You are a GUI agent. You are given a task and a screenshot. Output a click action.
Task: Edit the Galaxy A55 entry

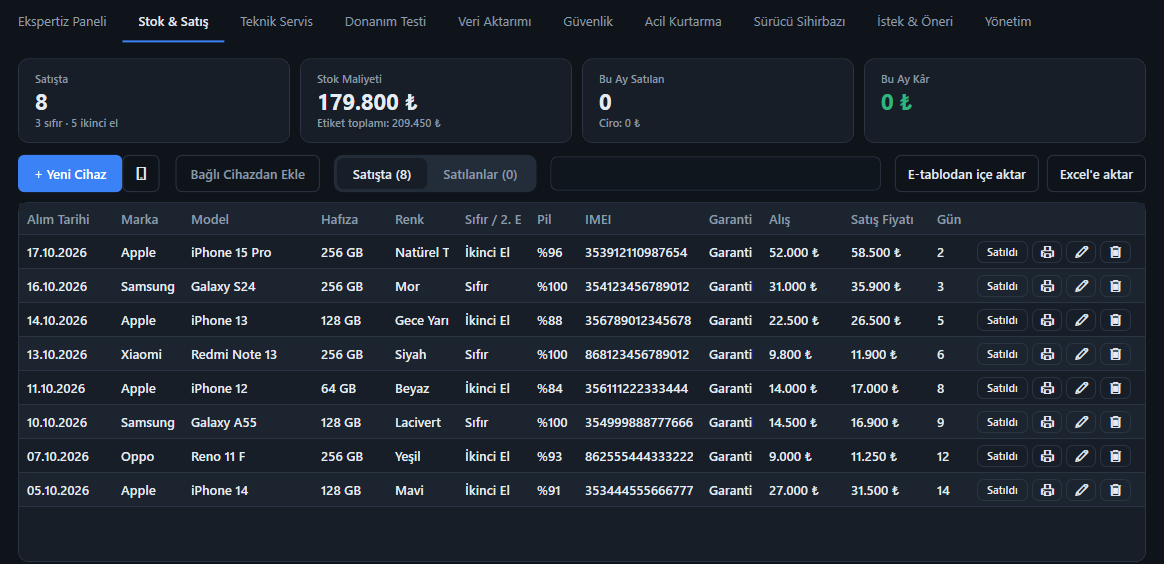(x=1081, y=422)
